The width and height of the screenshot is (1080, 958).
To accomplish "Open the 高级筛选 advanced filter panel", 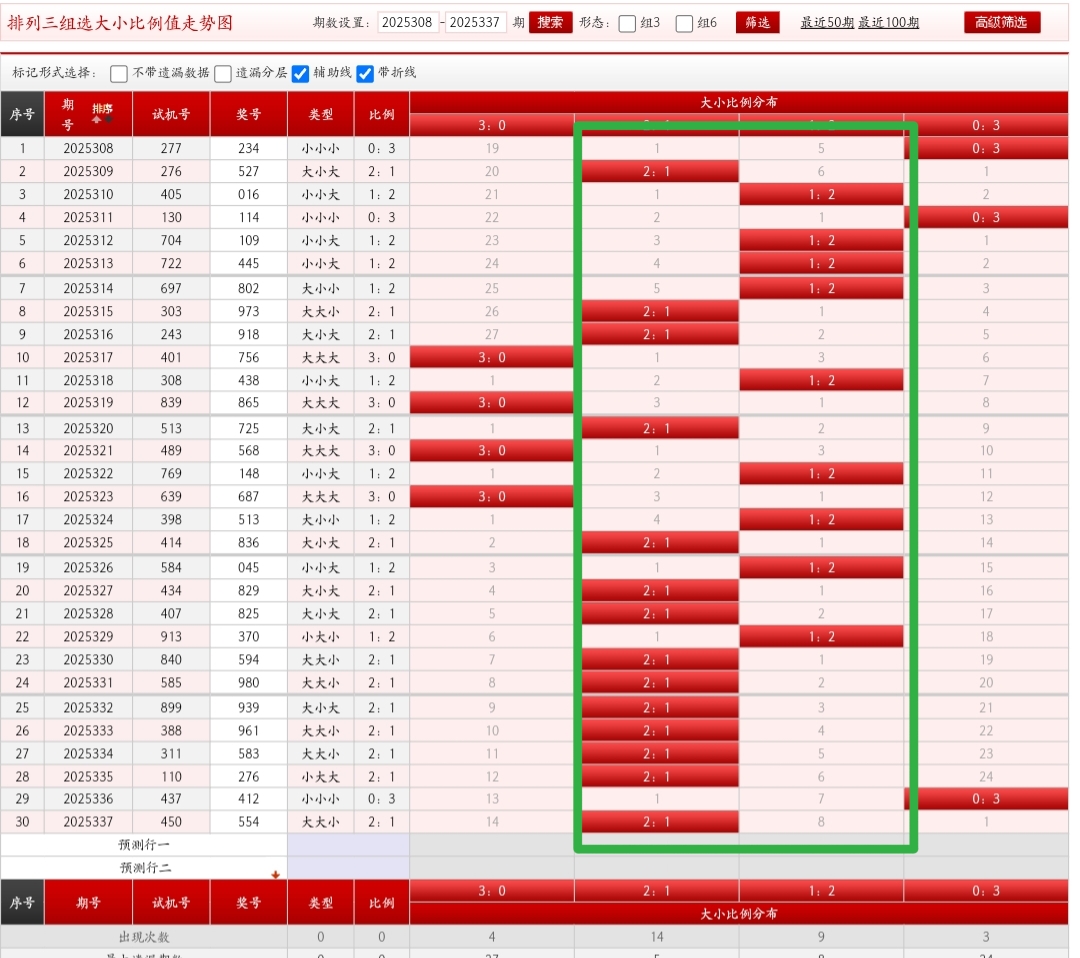I will pyautogui.click(x=1001, y=22).
